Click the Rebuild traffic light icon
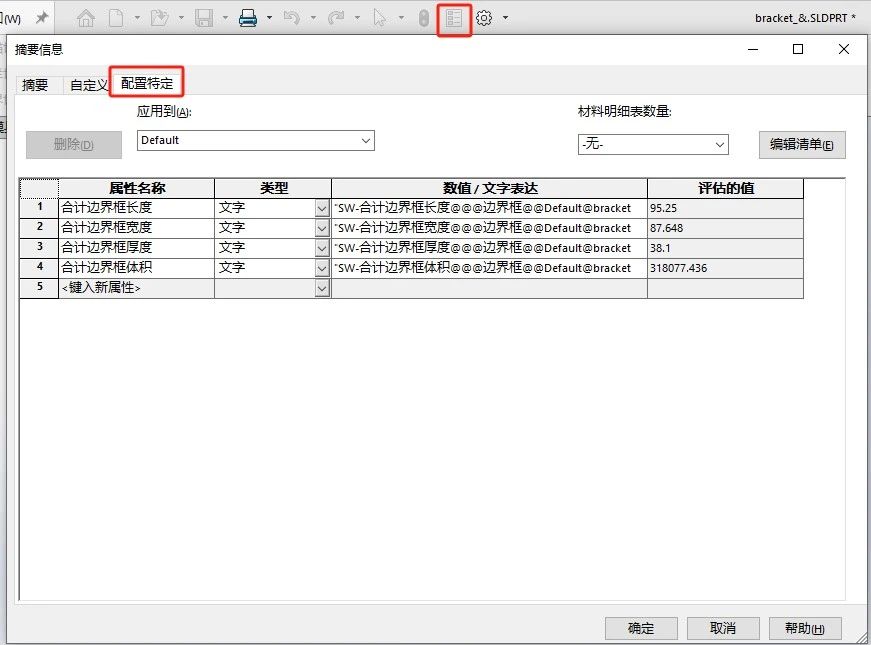Screen dimensions: 871x645 pos(423,18)
